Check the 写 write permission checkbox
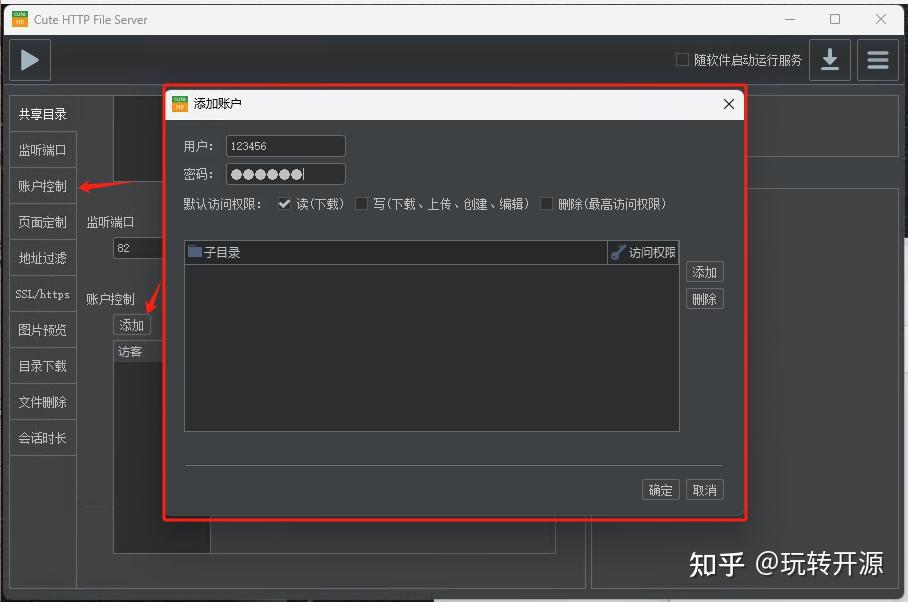This screenshot has width=908, height=602. click(361, 203)
